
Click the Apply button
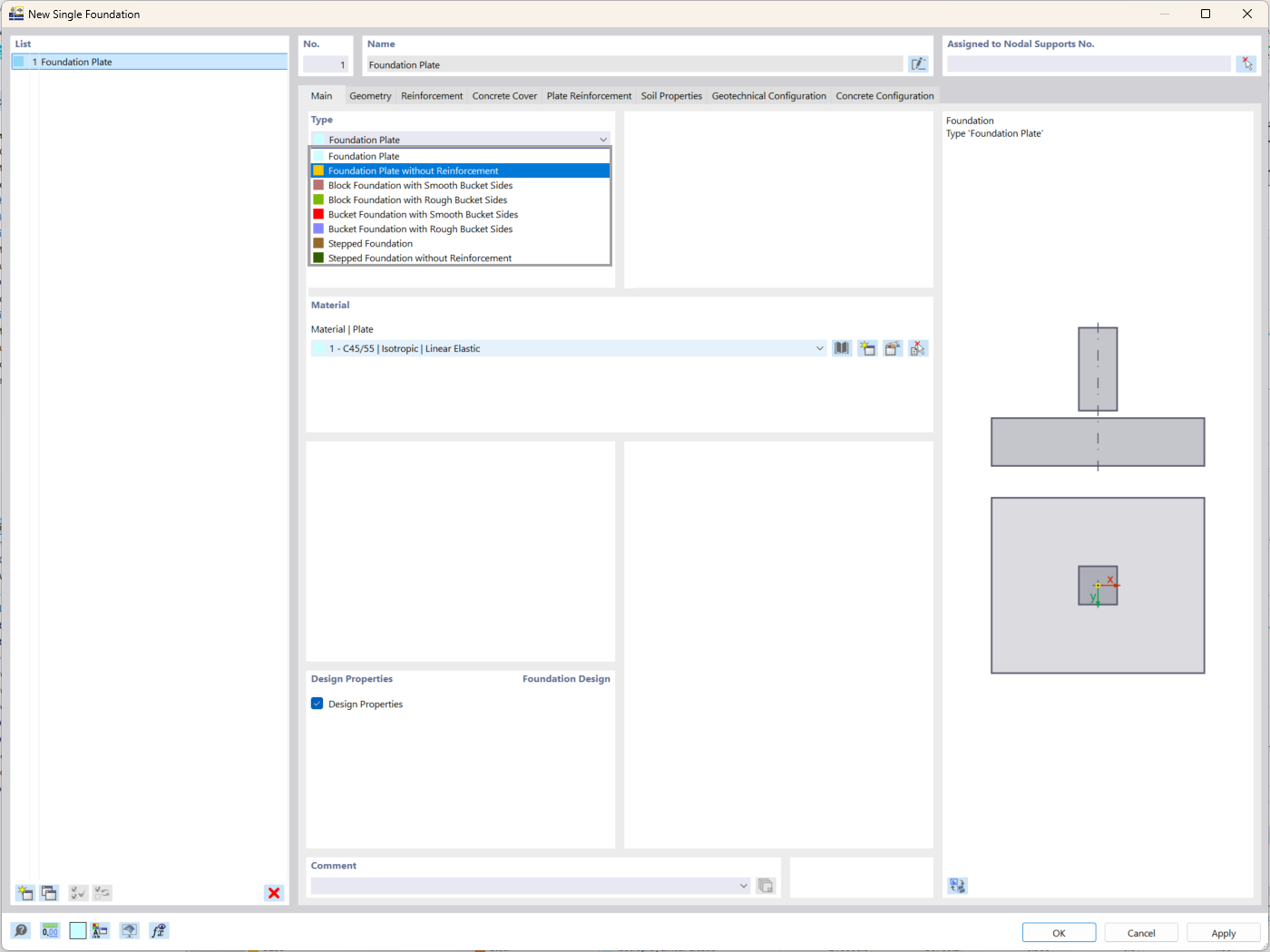point(1224,933)
